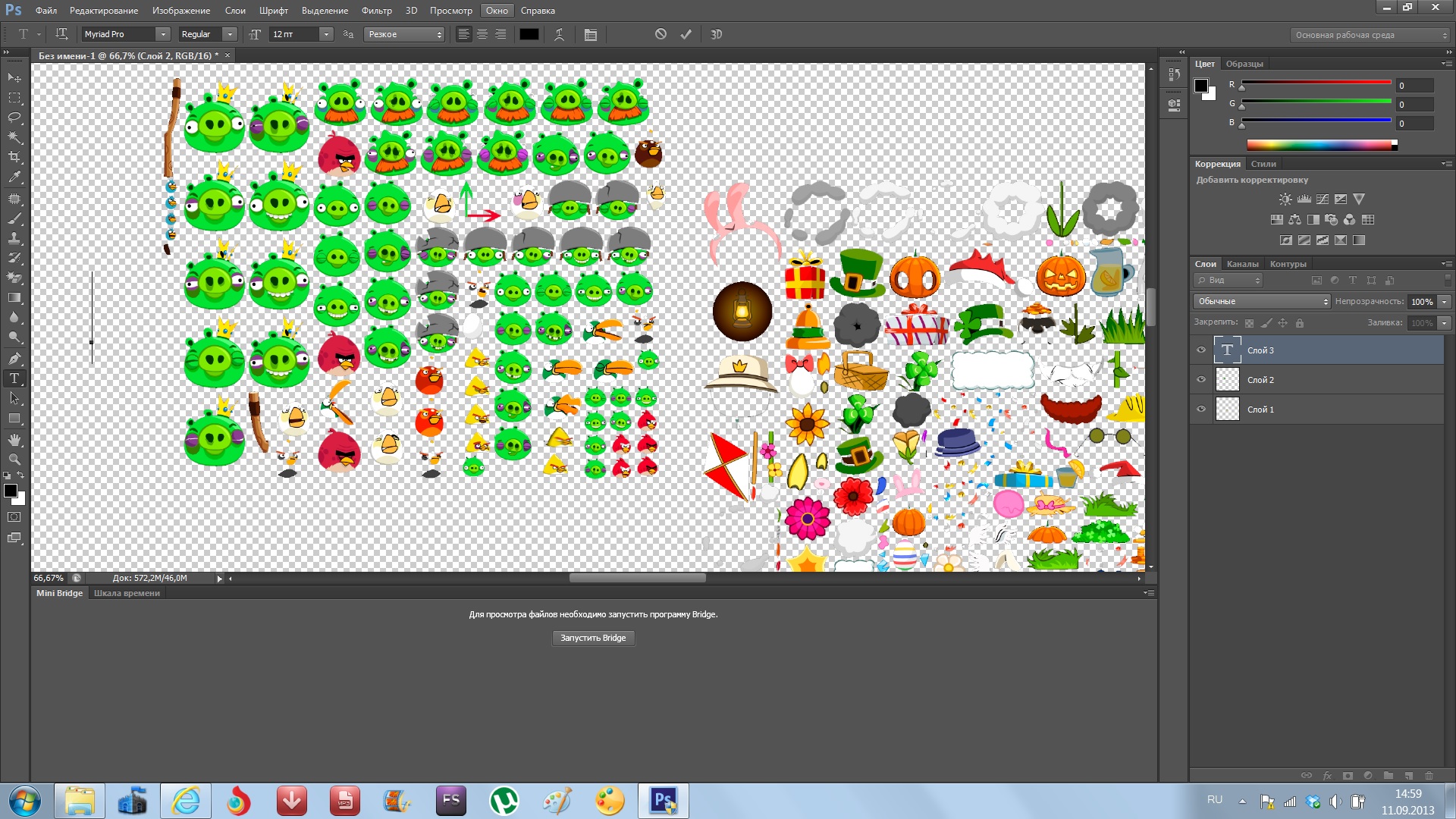The width and height of the screenshot is (1456, 819).
Task: Select the Hand tool
Action: coord(14,440)
